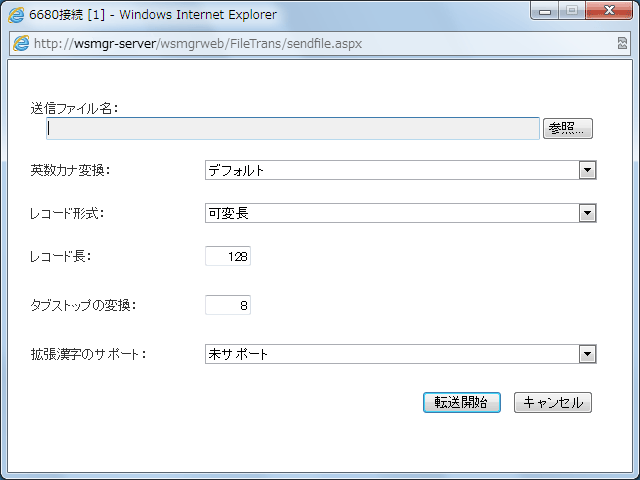Click the レコード形式: label
This screenshot has height=480, width=640.
pos(67,213)
